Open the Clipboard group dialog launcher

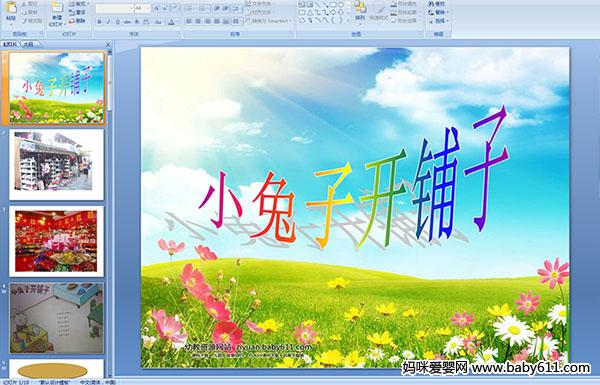click(x=41, y=34)
